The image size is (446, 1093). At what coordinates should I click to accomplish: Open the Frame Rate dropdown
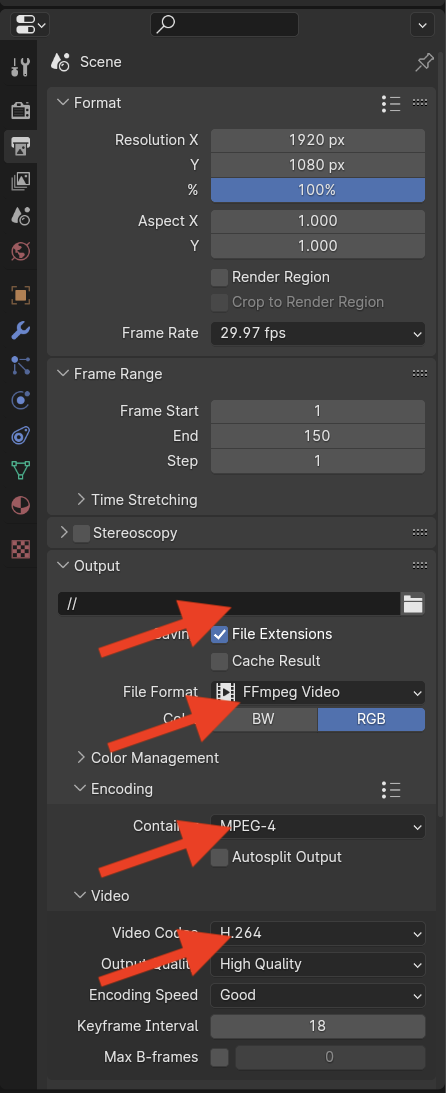[x=318, y=333]
